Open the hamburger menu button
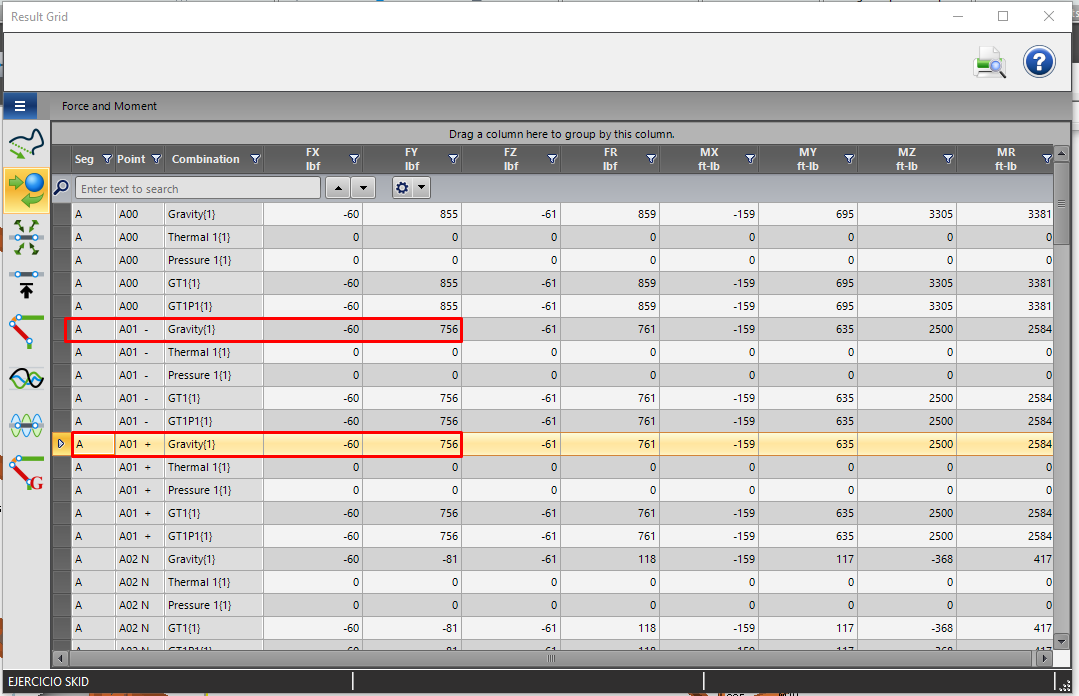 pyautogui.click(x=20, y=106)
